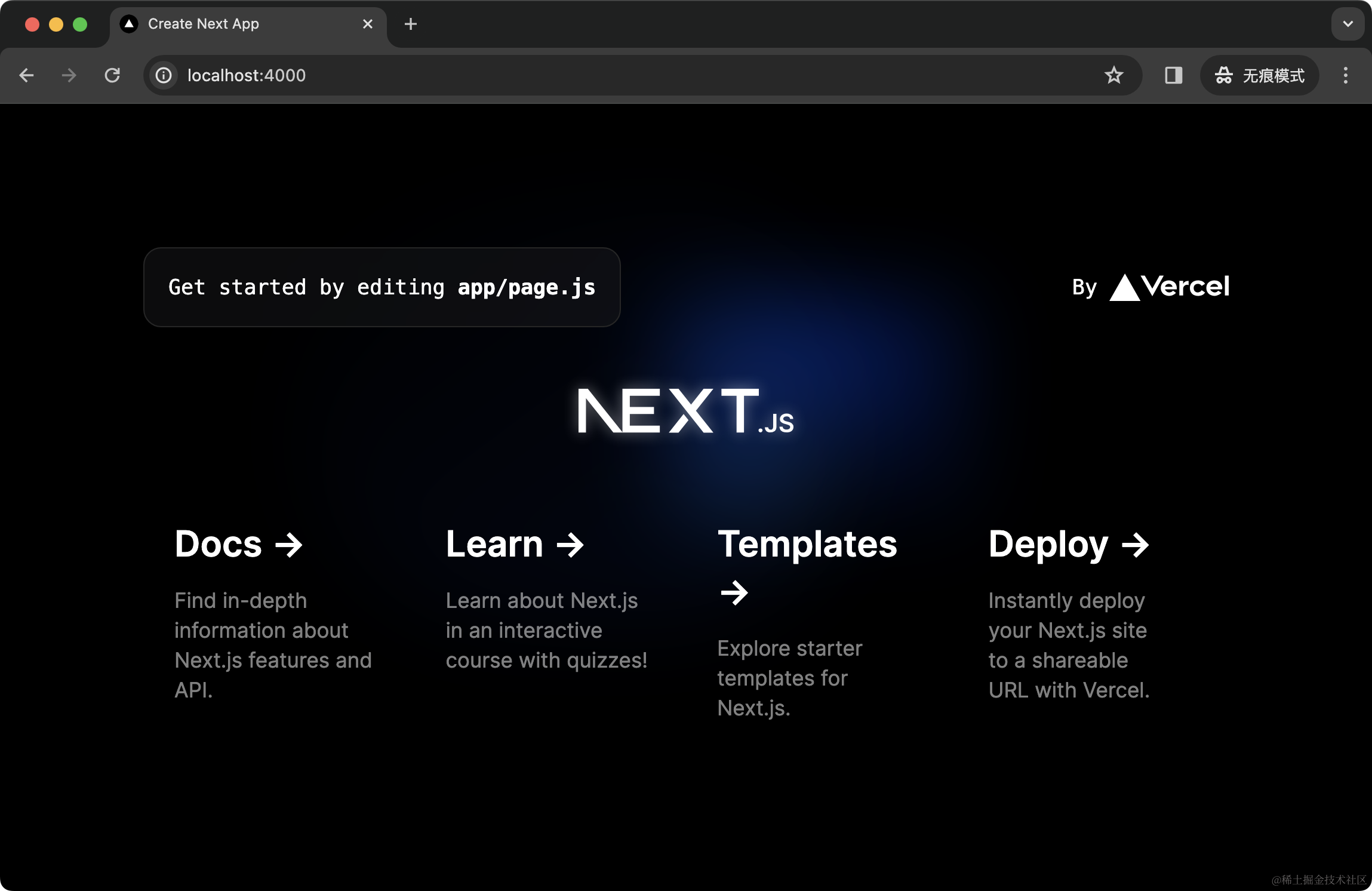Click the browser forward arrow
The width and height of the screenshot is (1372, 891).
pos(69,75)
